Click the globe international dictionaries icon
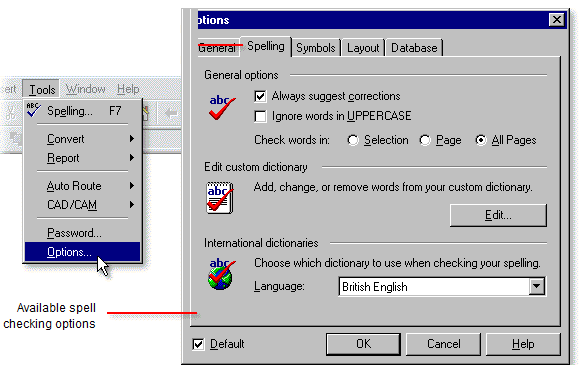 222,274
